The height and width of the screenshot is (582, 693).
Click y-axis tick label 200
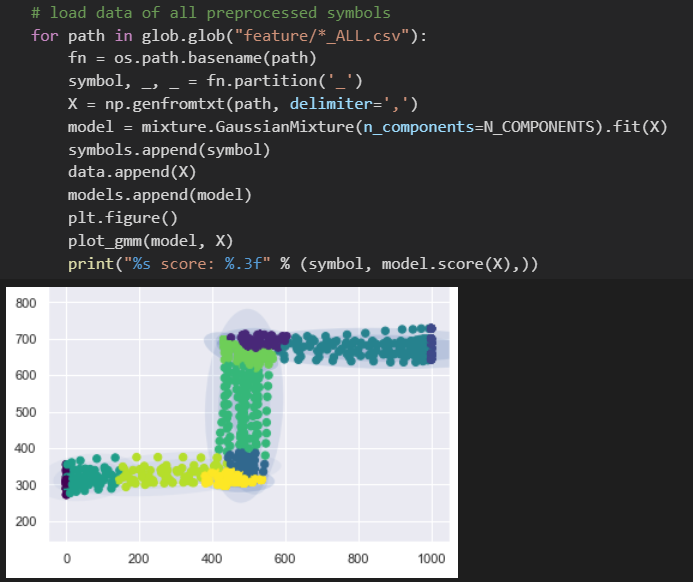click(26, 521)
